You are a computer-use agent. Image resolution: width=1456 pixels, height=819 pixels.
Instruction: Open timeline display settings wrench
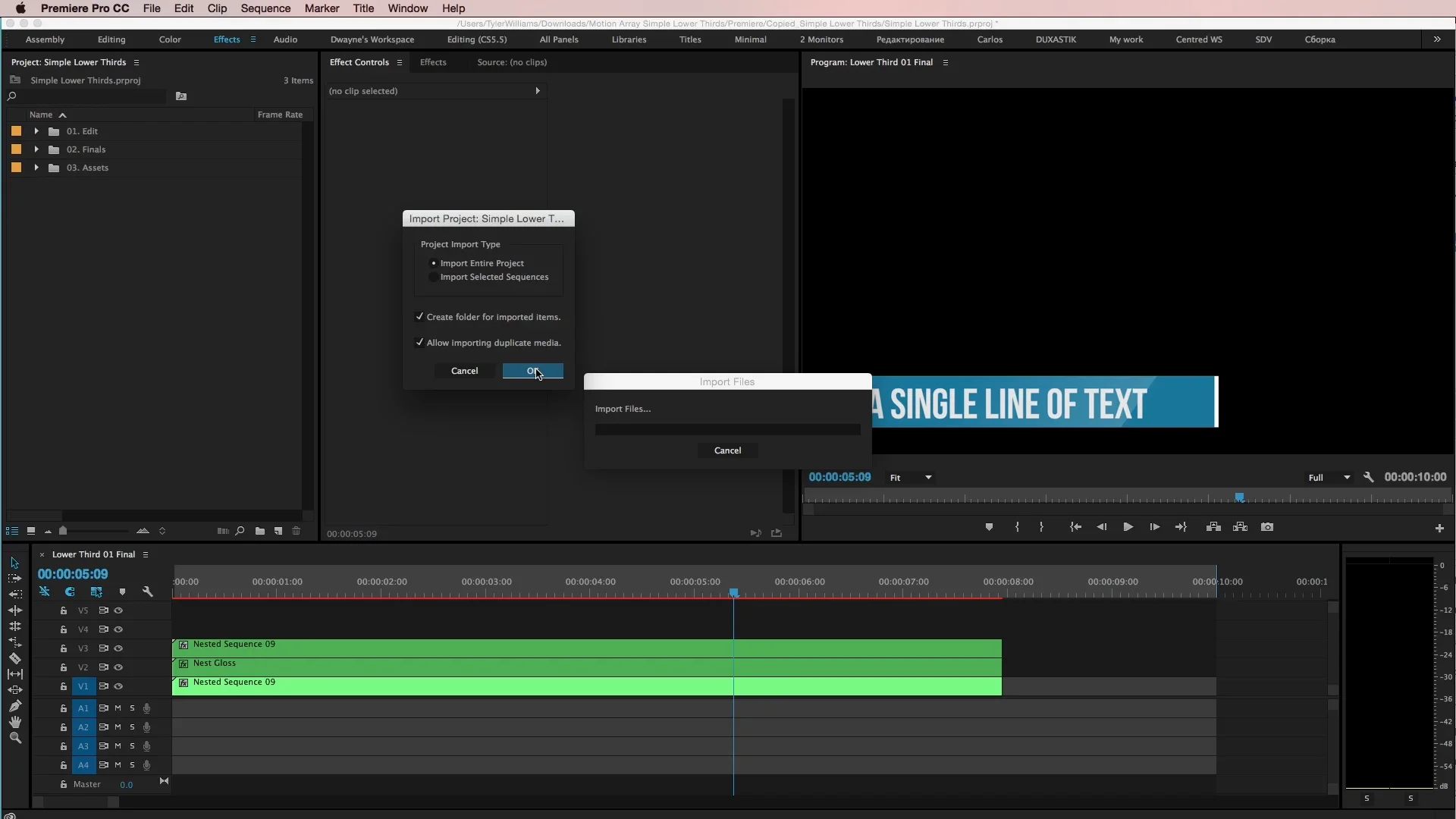tap(148, 591)
